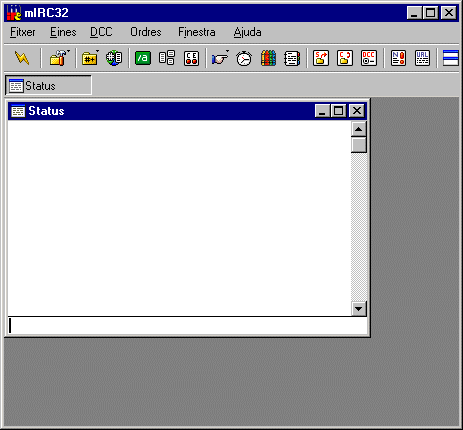Open the Fitxer menu

point(23,32)
